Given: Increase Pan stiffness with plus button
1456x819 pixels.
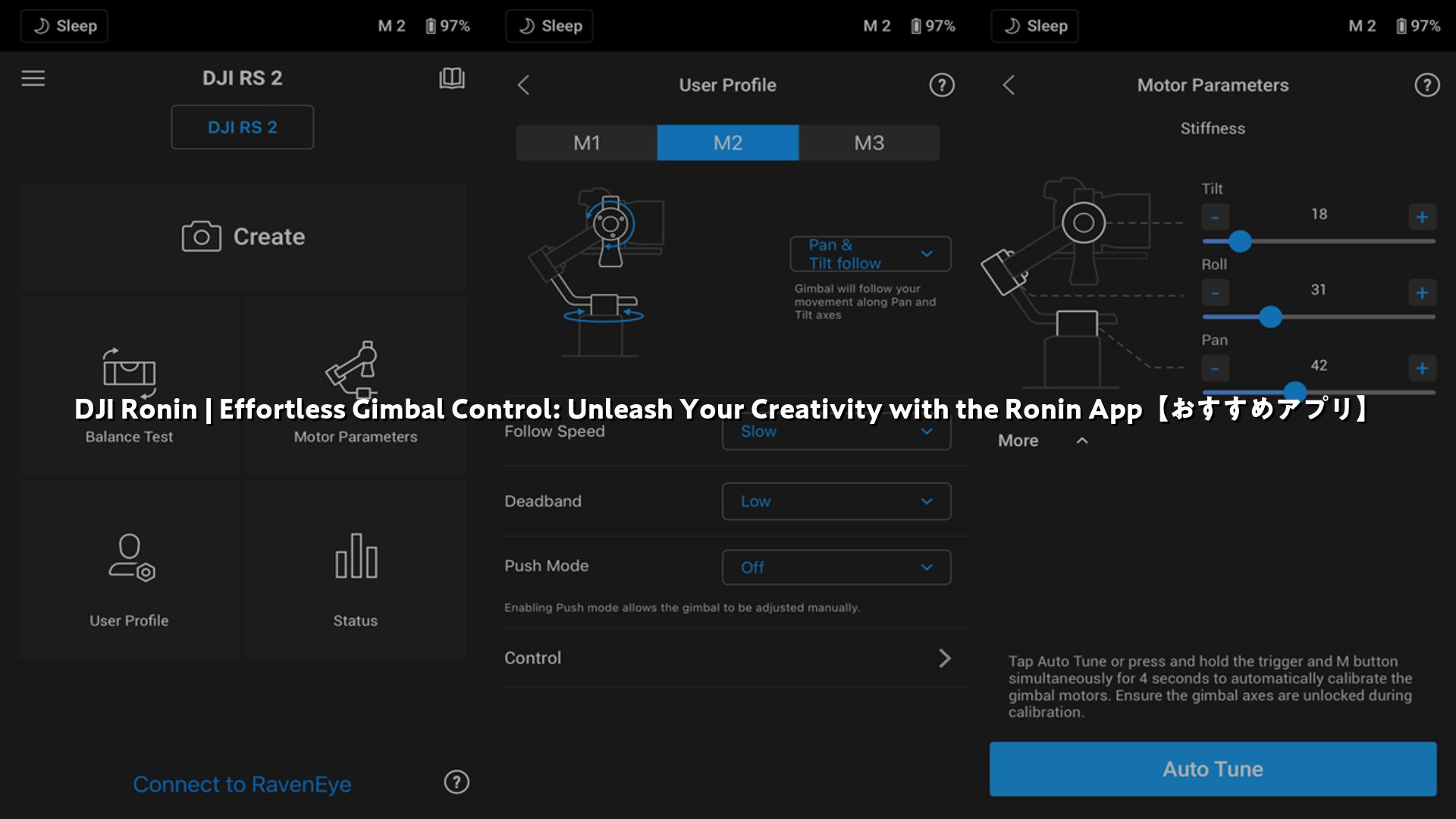Looking at the screenshot, I should coord(1422,369).
